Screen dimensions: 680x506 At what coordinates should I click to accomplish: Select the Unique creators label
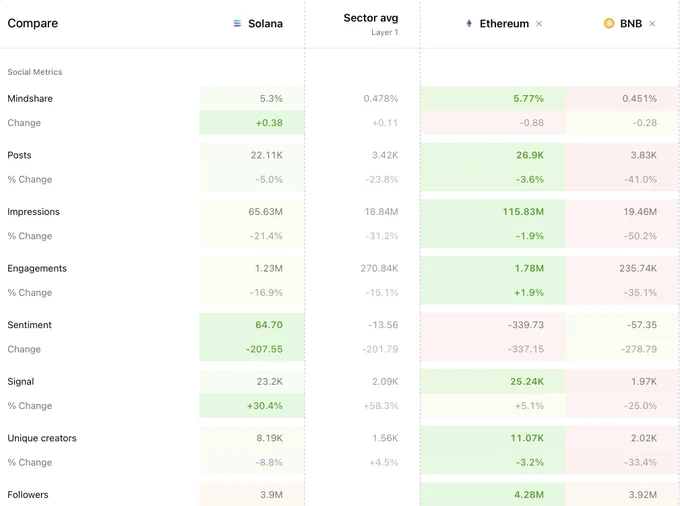42,438
